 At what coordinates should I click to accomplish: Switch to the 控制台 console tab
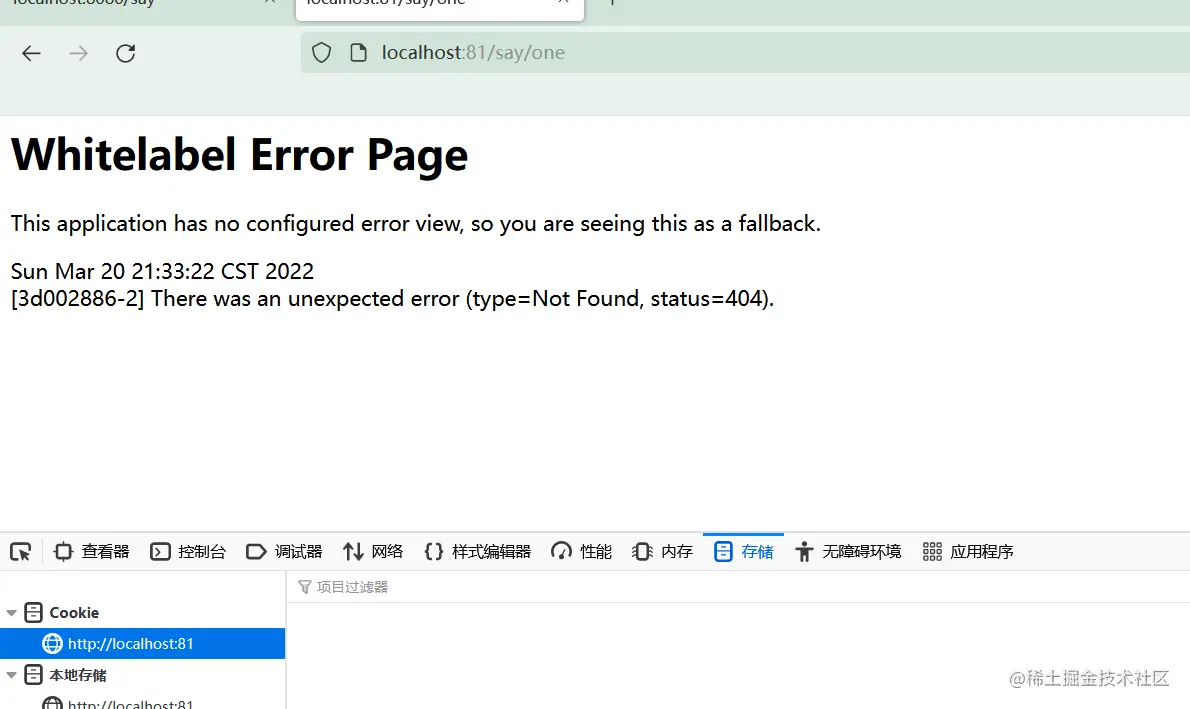[187, 552]
